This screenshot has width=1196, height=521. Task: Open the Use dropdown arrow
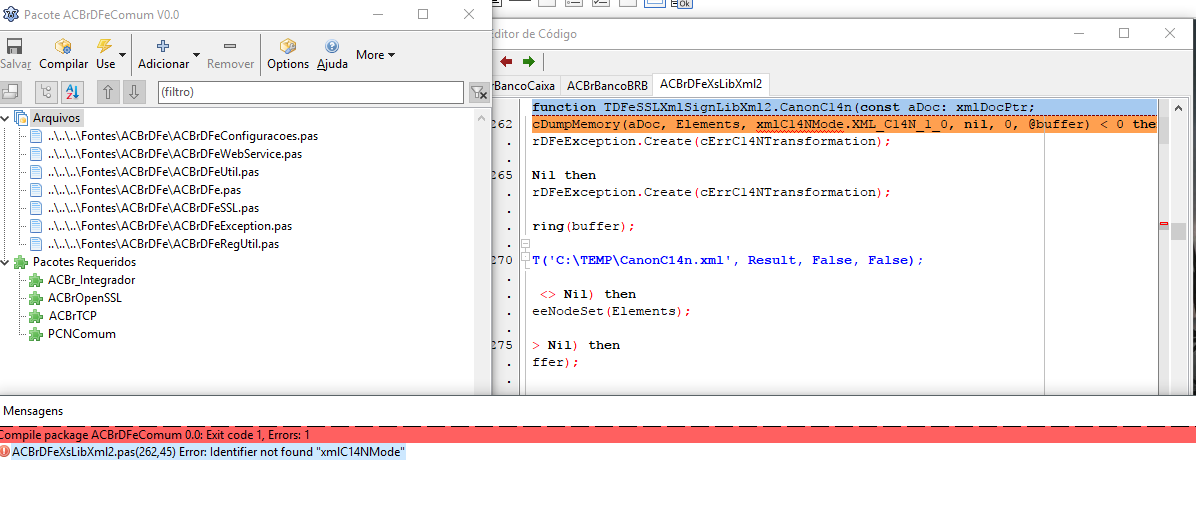tap(122, 55)
